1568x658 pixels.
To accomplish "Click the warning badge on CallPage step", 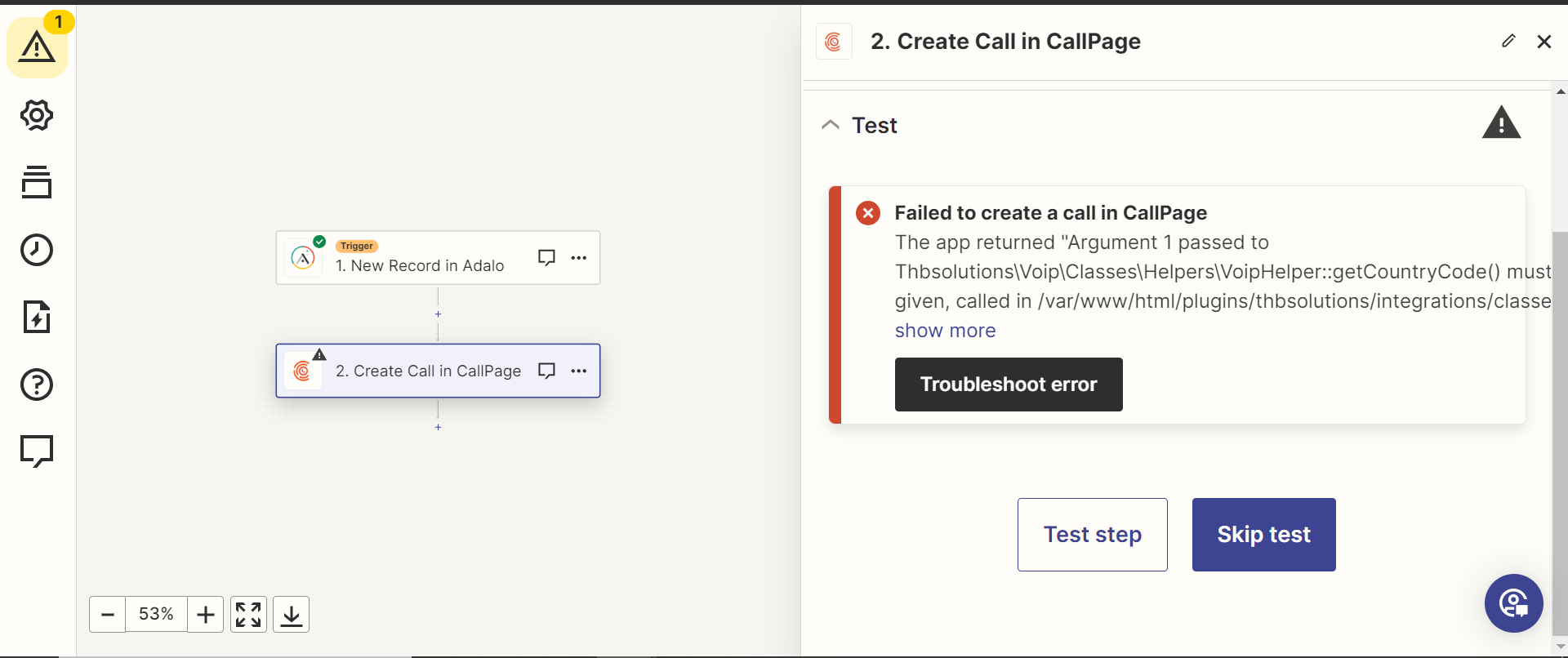I will pyautogui.click(x=319, y=354).
